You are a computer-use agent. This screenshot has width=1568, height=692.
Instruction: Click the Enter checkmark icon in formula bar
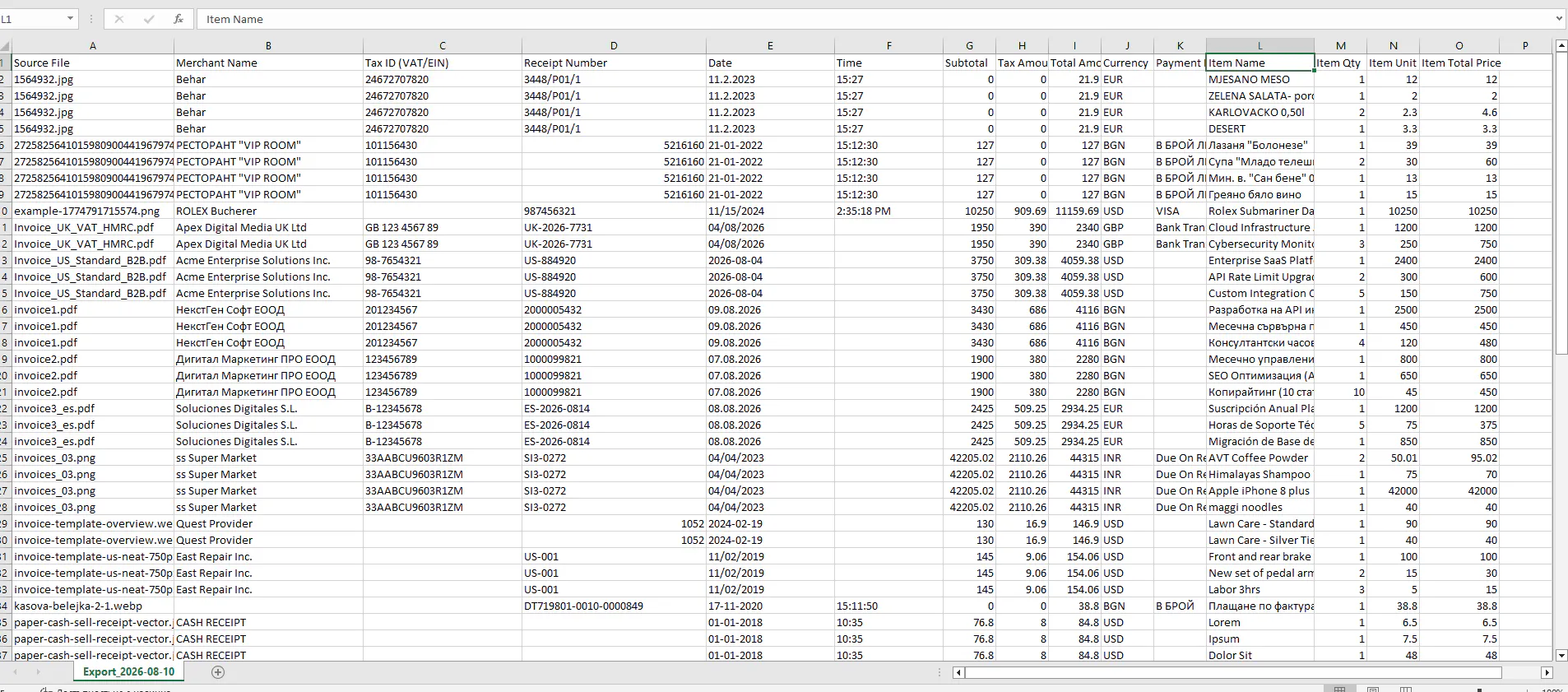point(149,19)
